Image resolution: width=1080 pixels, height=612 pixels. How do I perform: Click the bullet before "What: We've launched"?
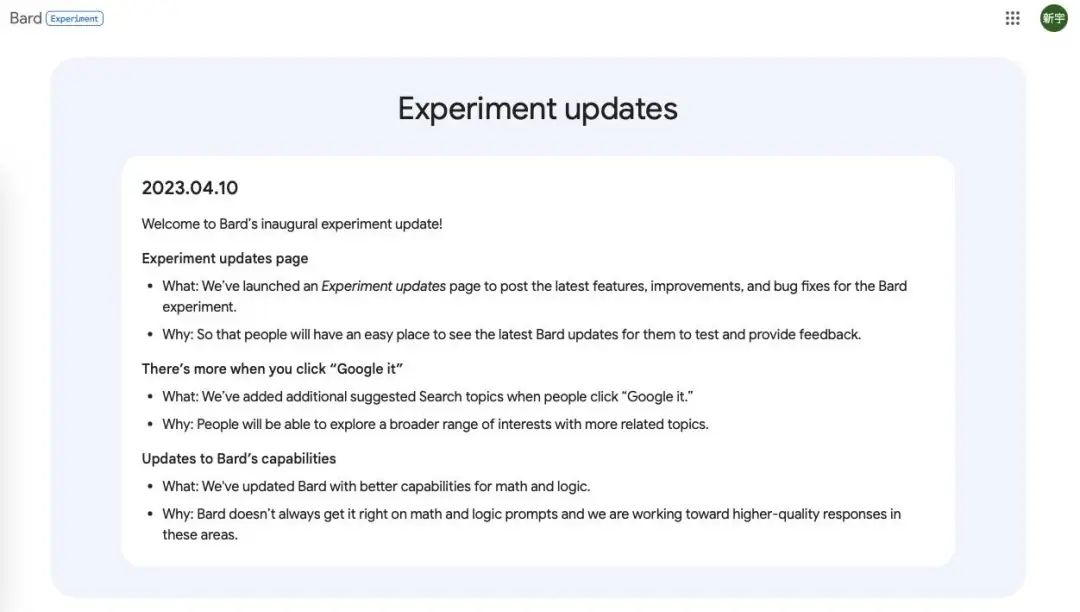(x=150, y=286)
